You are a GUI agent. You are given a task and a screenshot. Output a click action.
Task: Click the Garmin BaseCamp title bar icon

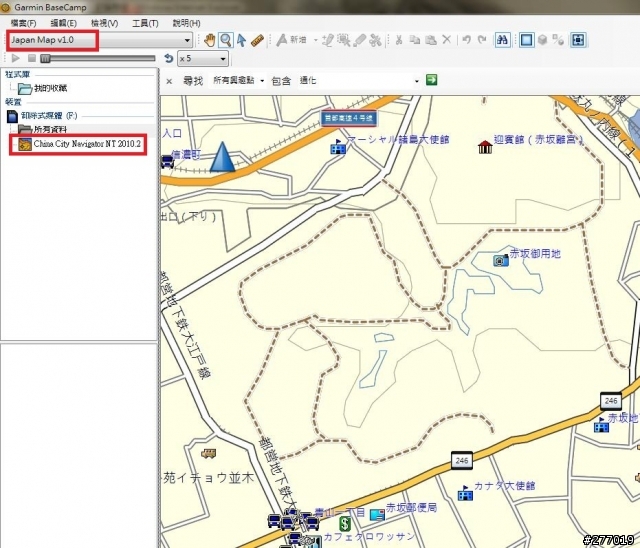(x=5, y=7)
